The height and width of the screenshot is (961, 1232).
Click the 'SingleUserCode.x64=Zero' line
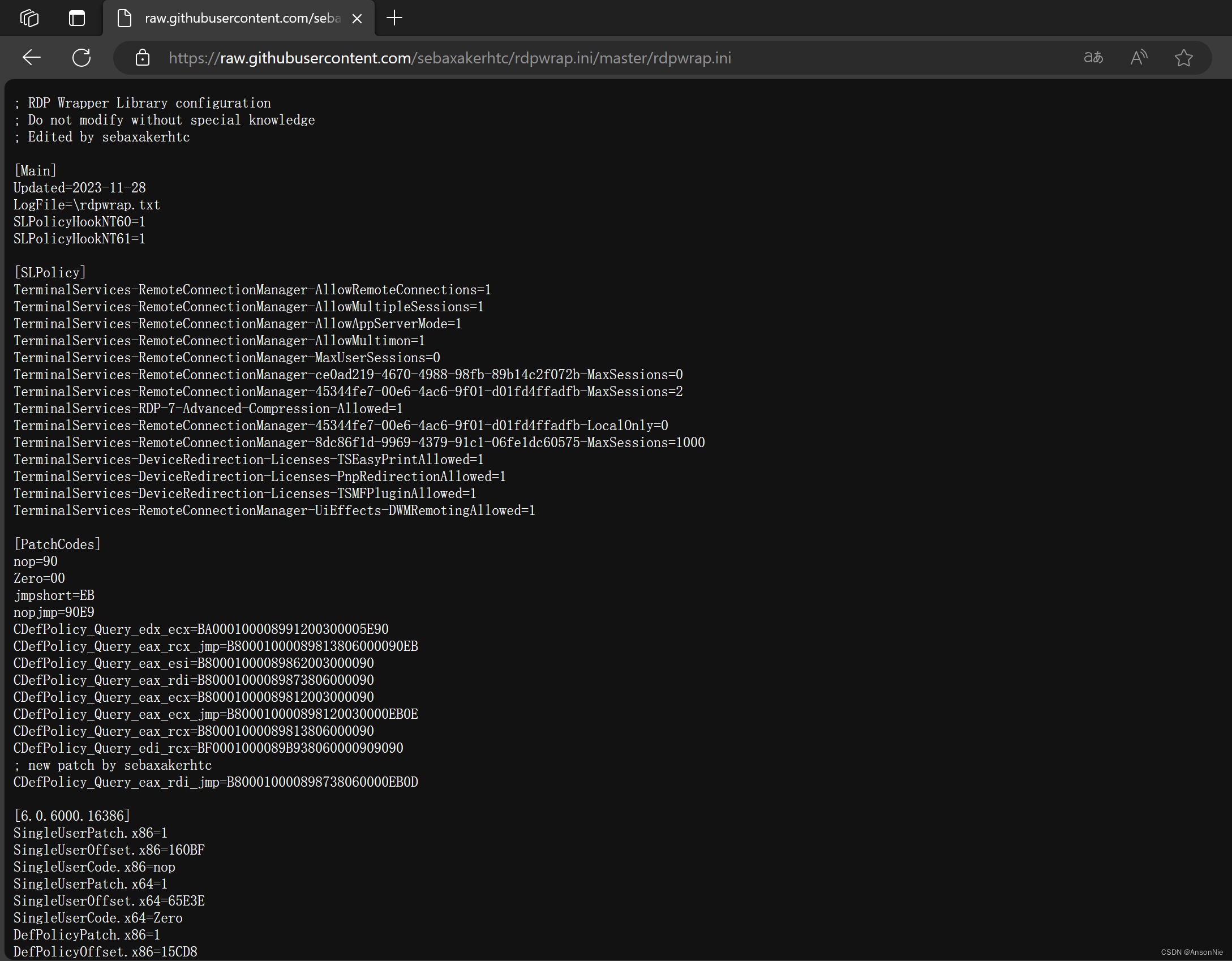[98, 918]
